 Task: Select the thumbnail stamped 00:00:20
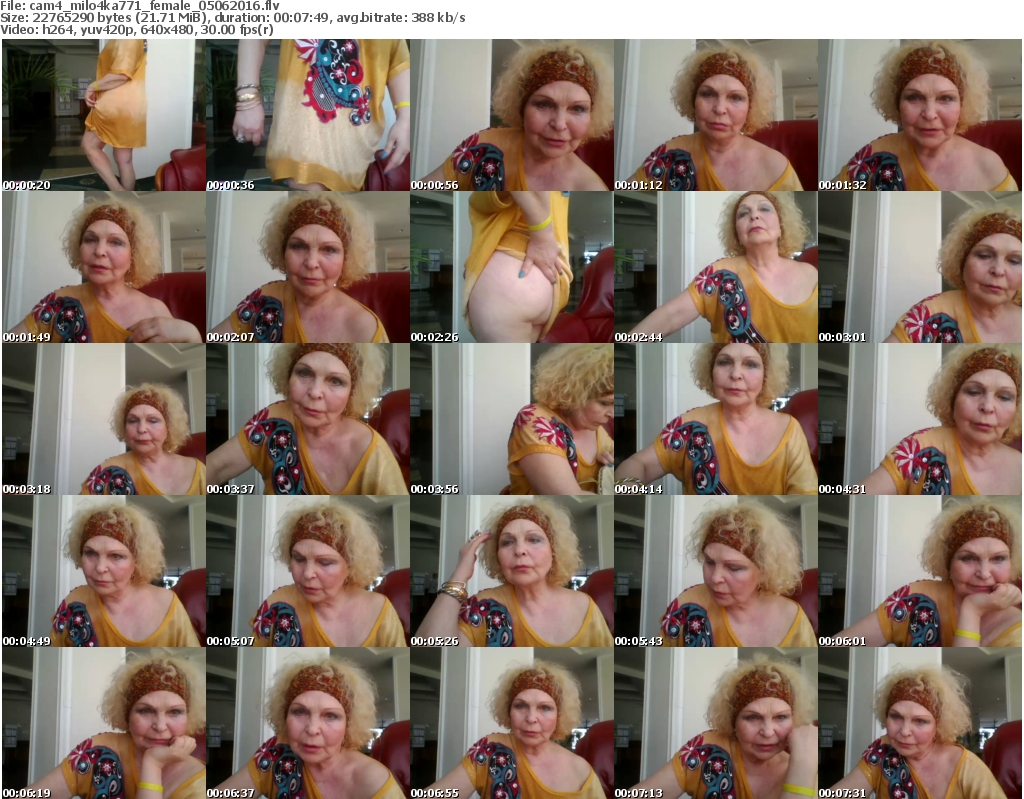pyautogui.click(x=104, y=115)
